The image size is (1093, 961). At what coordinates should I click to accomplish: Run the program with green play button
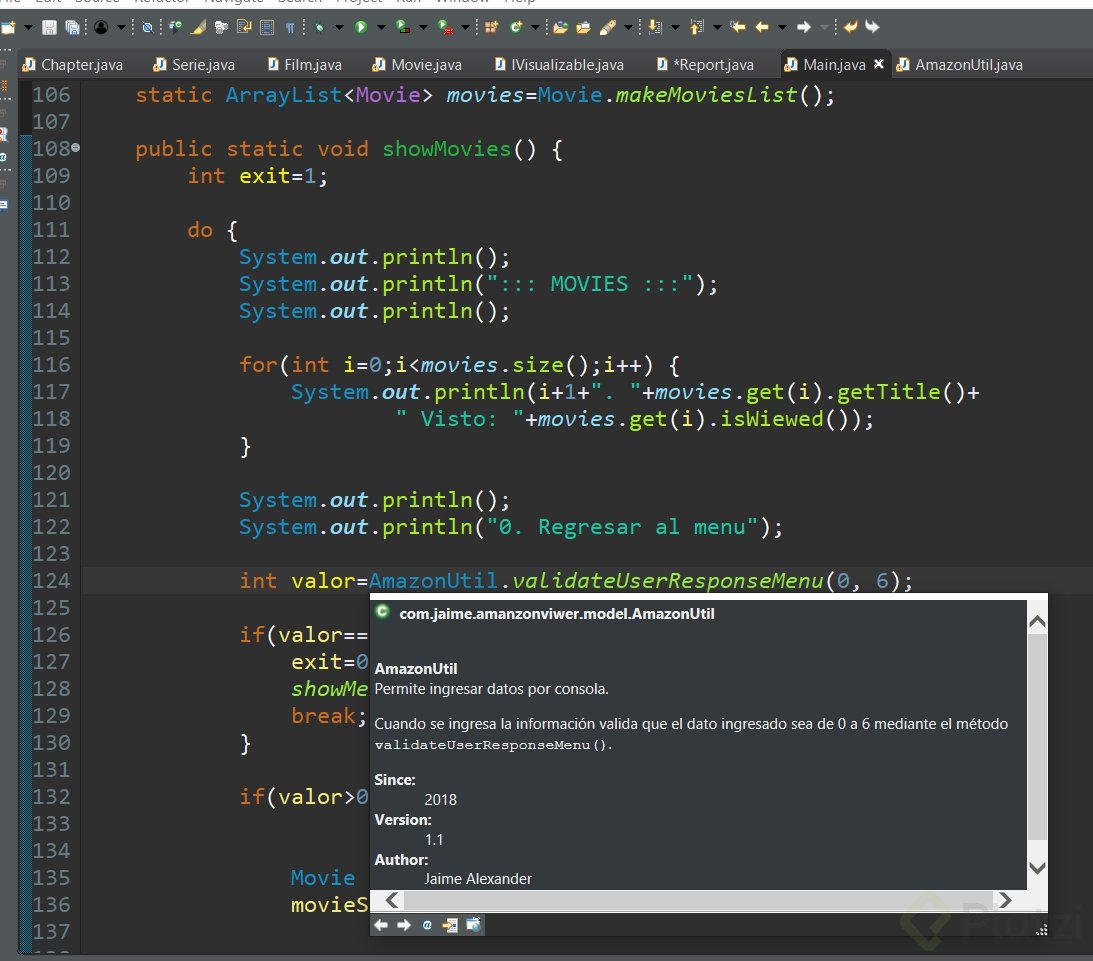[x=361, y=28]
